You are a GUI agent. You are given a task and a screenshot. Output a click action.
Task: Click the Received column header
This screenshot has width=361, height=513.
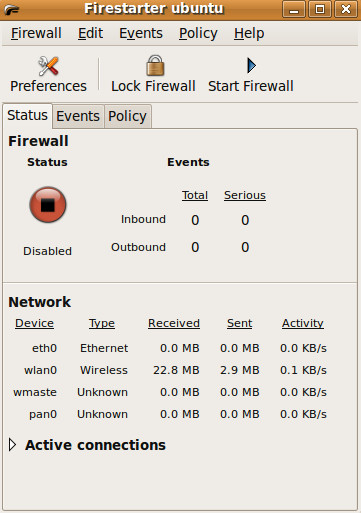174,323
